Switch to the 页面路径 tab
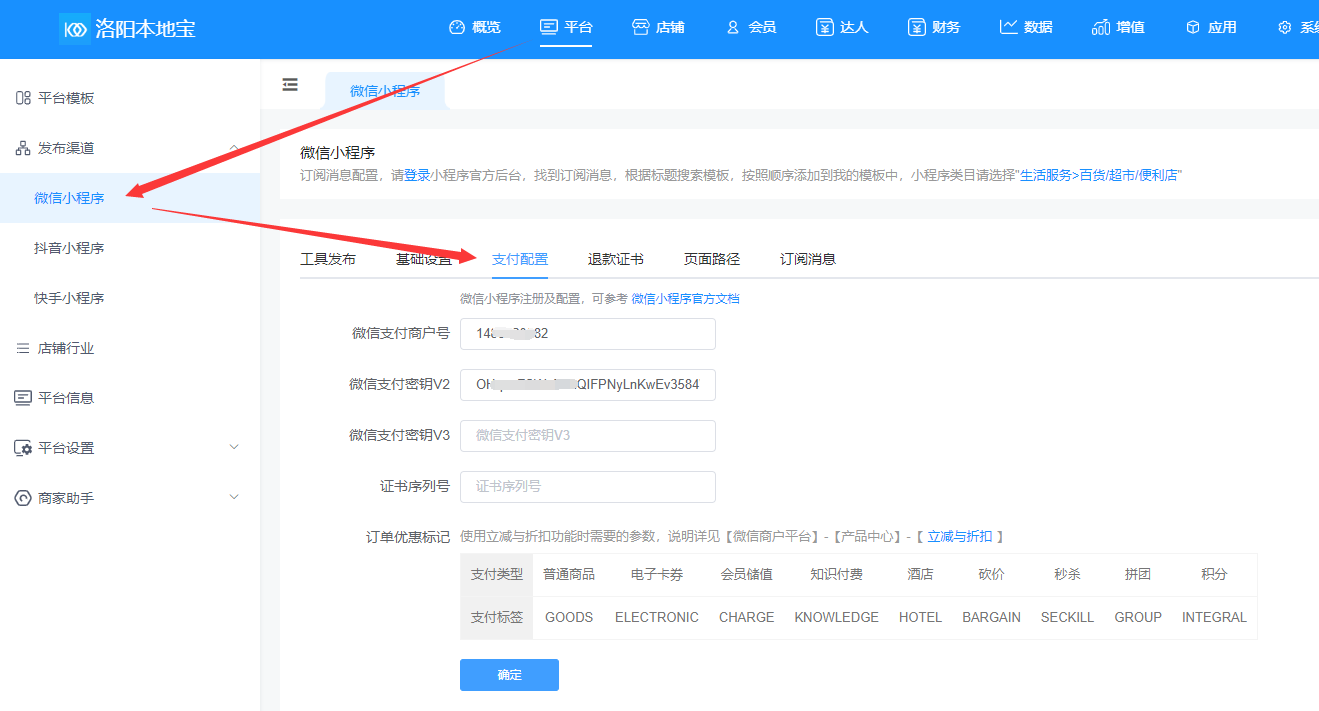1319x711 pixels. coord(712,259)
